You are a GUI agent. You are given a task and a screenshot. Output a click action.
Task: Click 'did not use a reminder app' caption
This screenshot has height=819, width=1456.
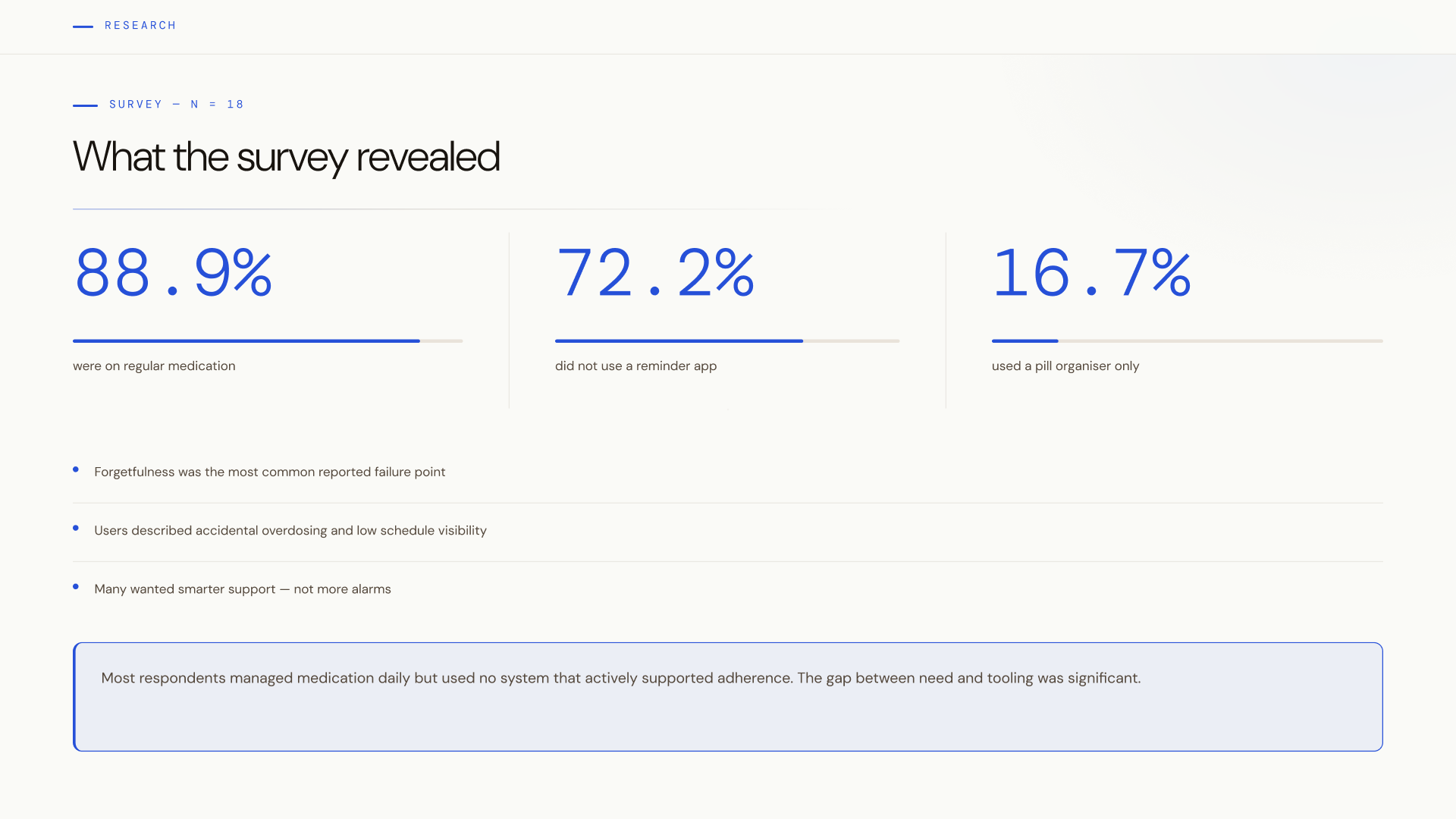[635, 366]
